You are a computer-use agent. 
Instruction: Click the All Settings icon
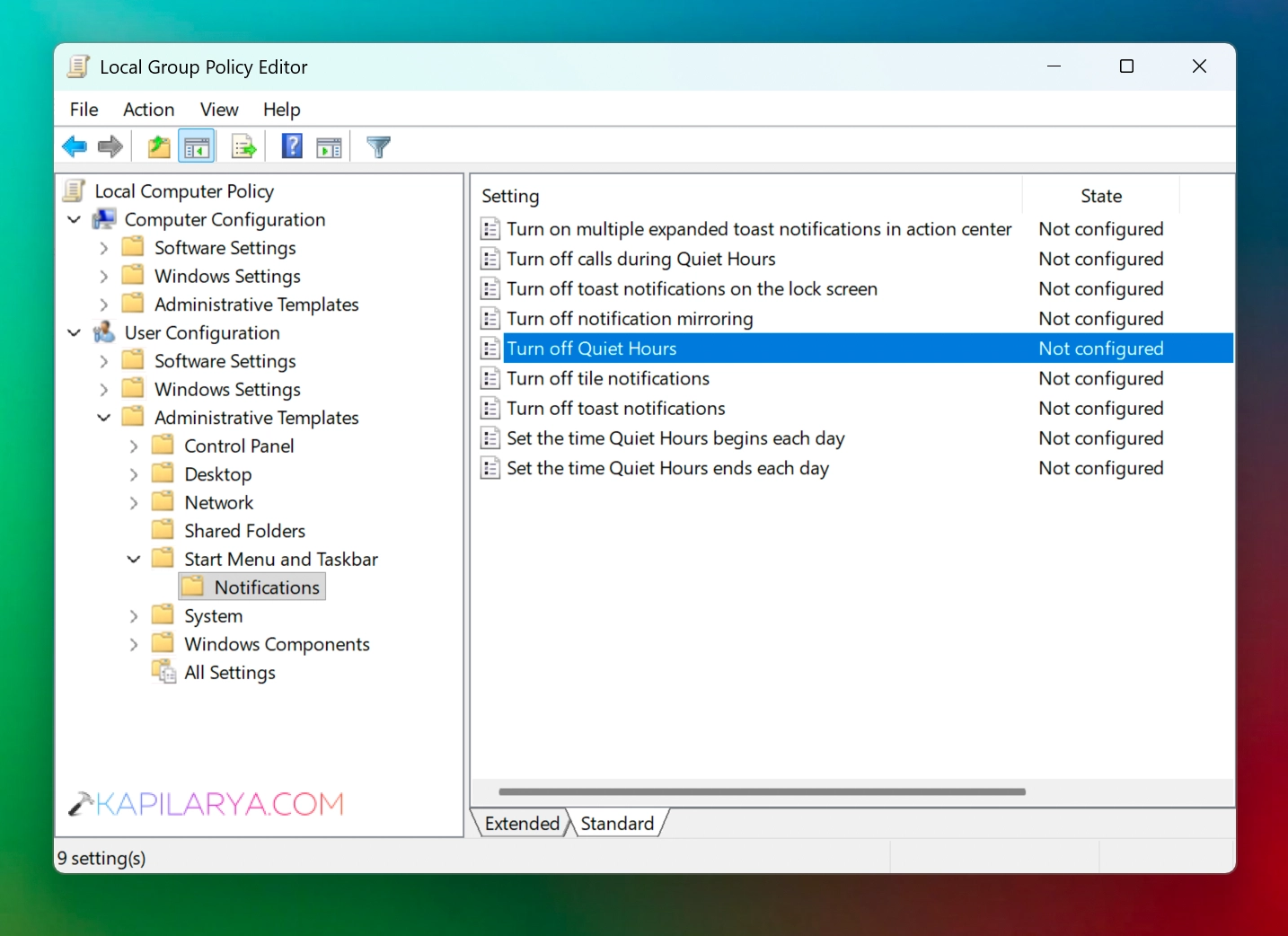pos(163,672)
